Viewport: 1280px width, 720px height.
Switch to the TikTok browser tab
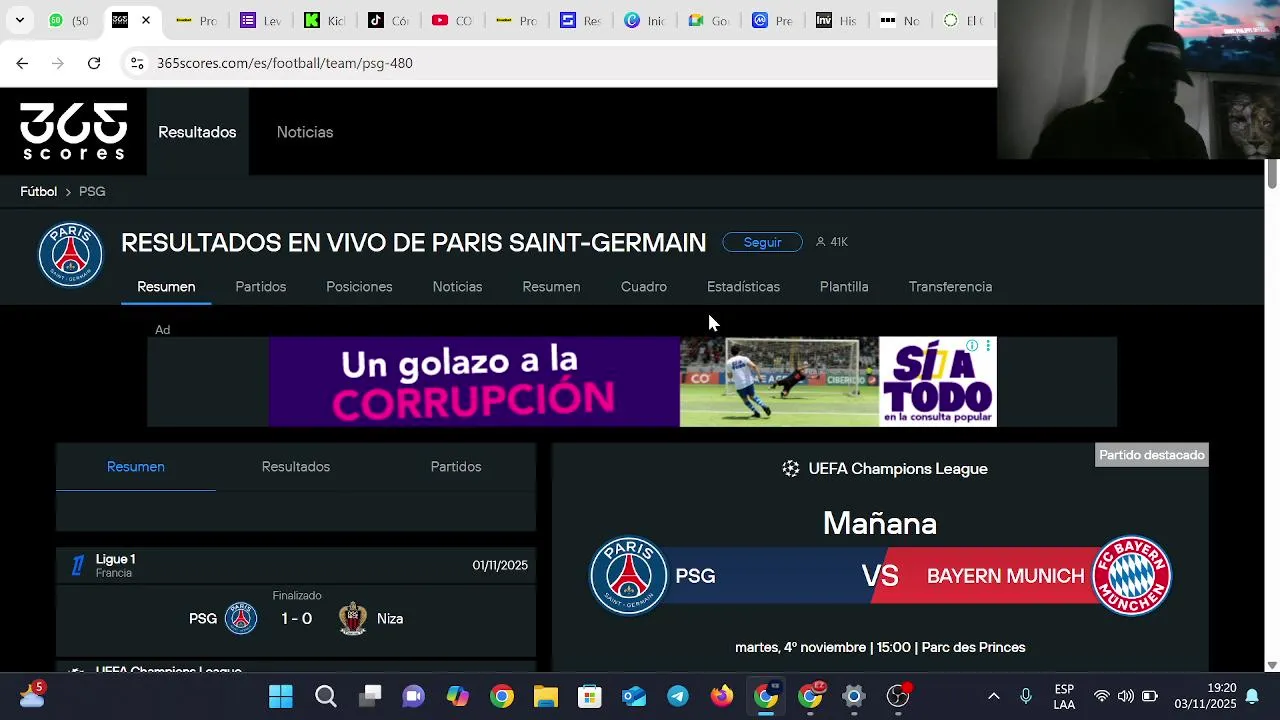coord(387,20)
